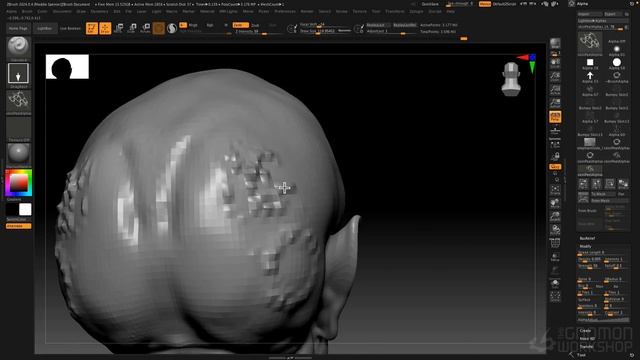Image resolution: width=640 pixels, height=360 pixels.
Task: Expand the Create section in Alpha palette
Action: point(585,331)
